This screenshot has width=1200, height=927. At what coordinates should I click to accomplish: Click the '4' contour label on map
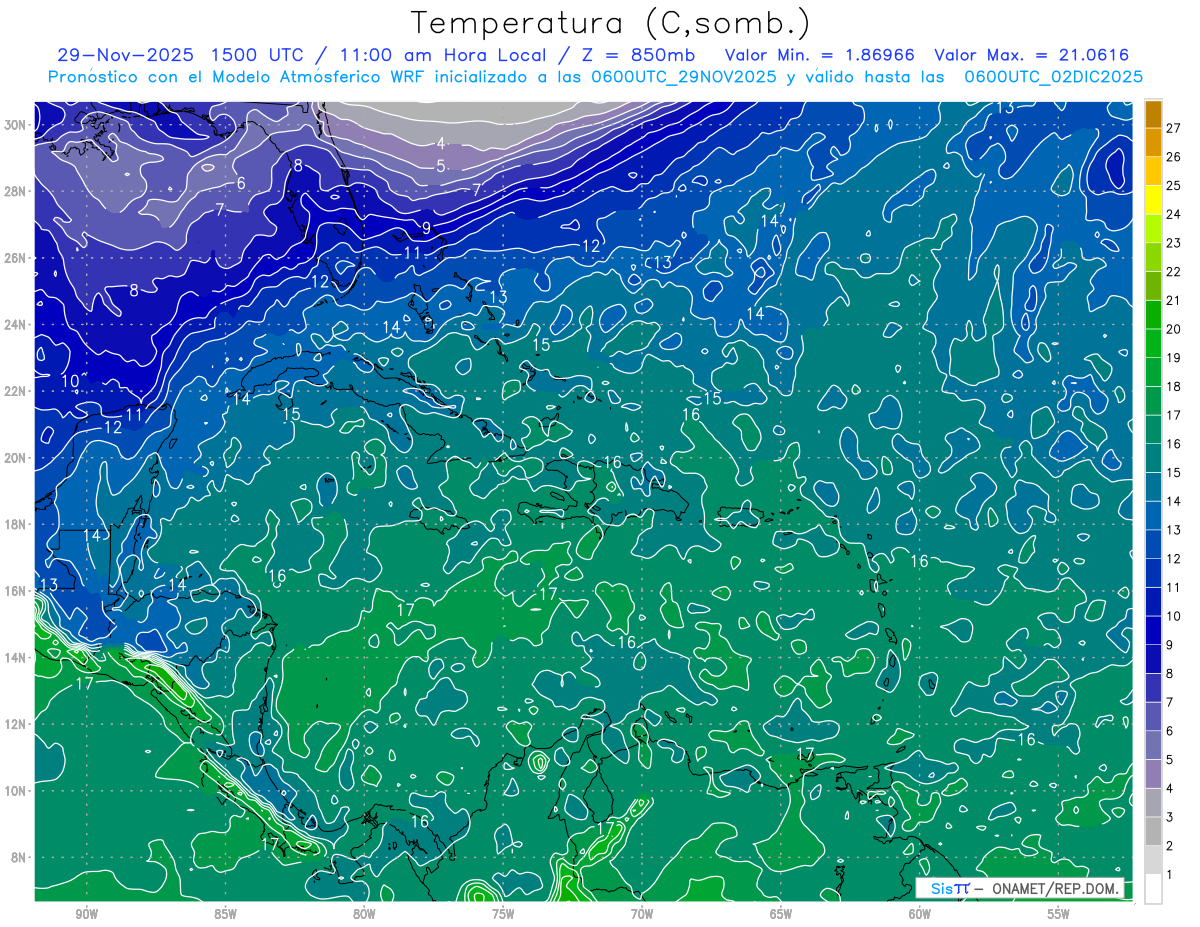[440, 144]
